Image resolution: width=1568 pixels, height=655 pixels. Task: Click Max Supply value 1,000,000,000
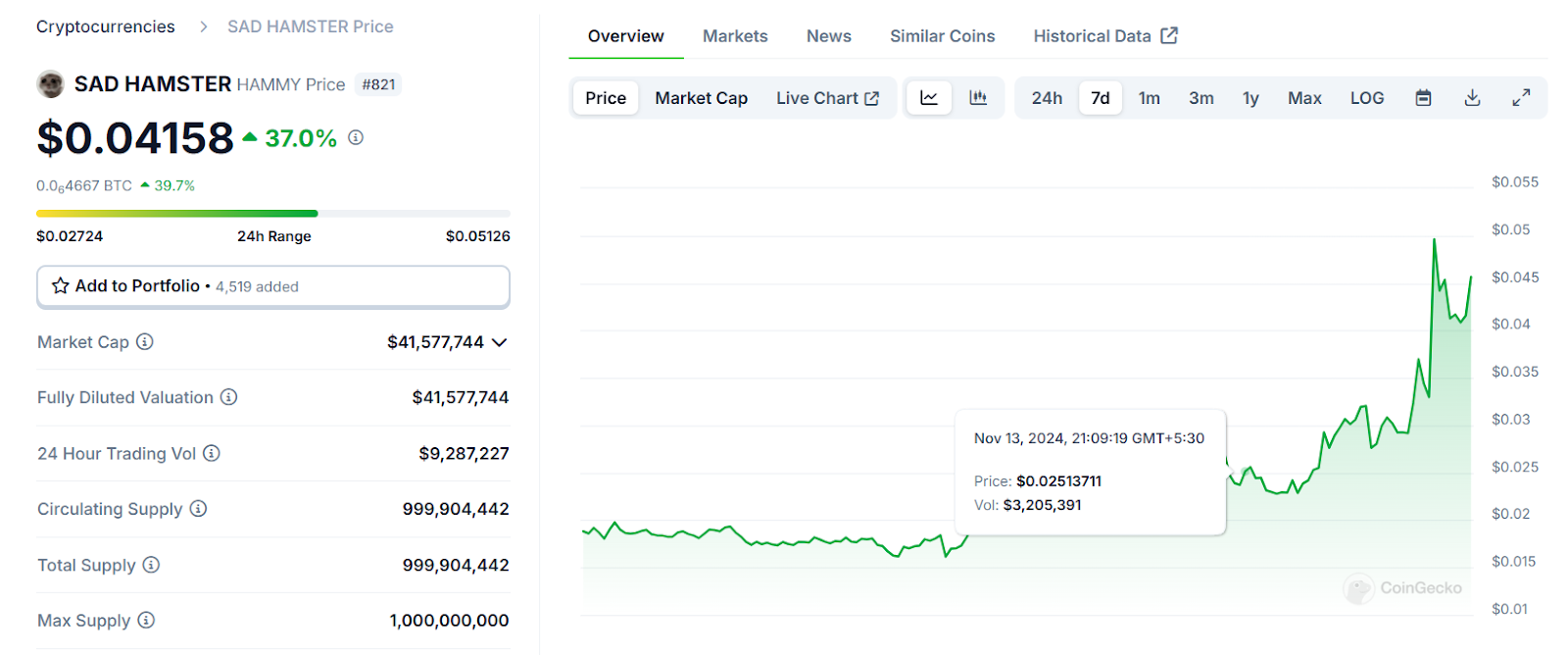point(450,620)
